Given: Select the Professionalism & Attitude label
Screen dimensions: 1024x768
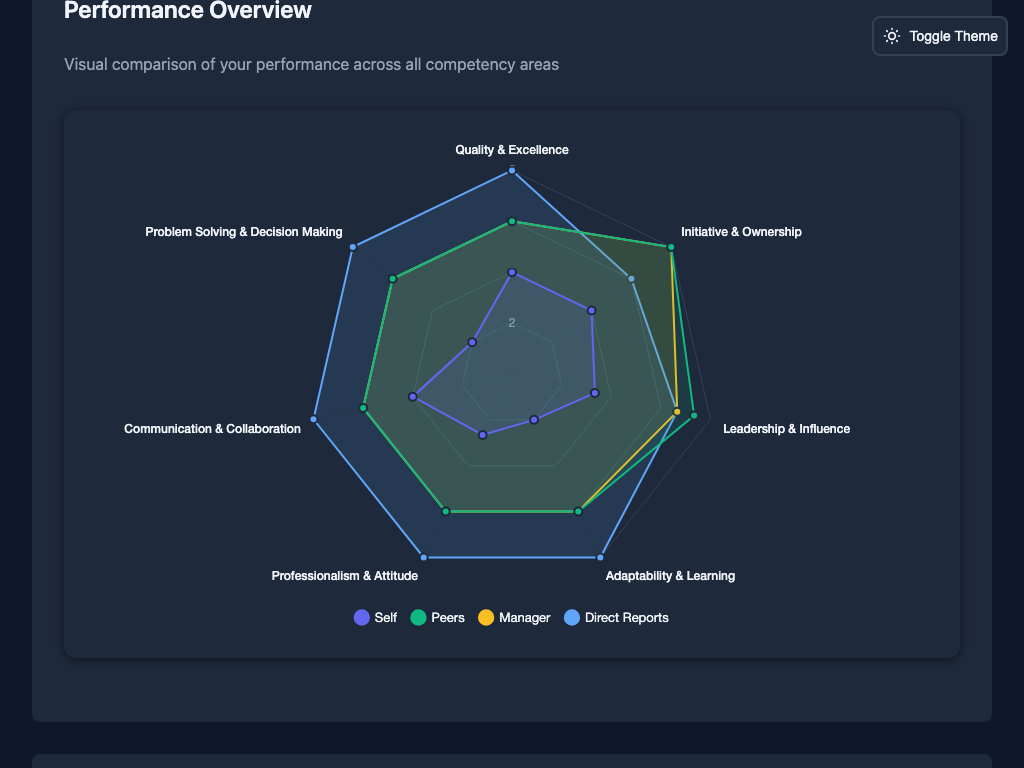Looking at the screenshot, I should tap(345, 576).
